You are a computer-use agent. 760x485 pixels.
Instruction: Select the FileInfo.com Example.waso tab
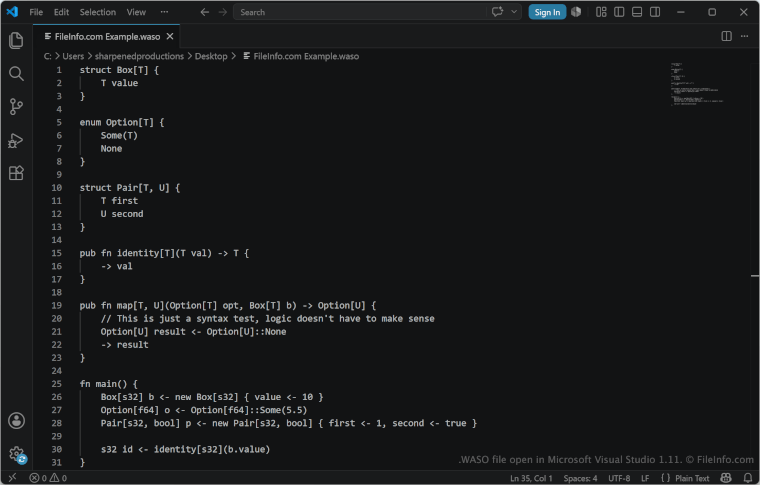click(107, 36)
